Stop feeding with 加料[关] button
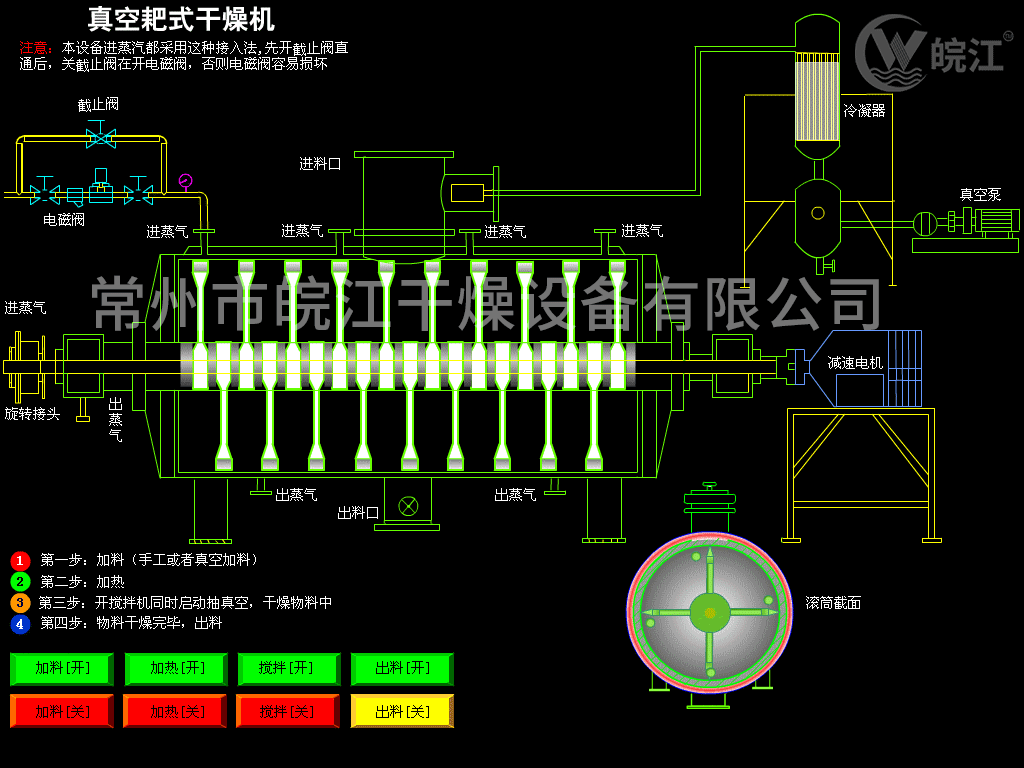Screen dimensions: 1024x768 62,711
